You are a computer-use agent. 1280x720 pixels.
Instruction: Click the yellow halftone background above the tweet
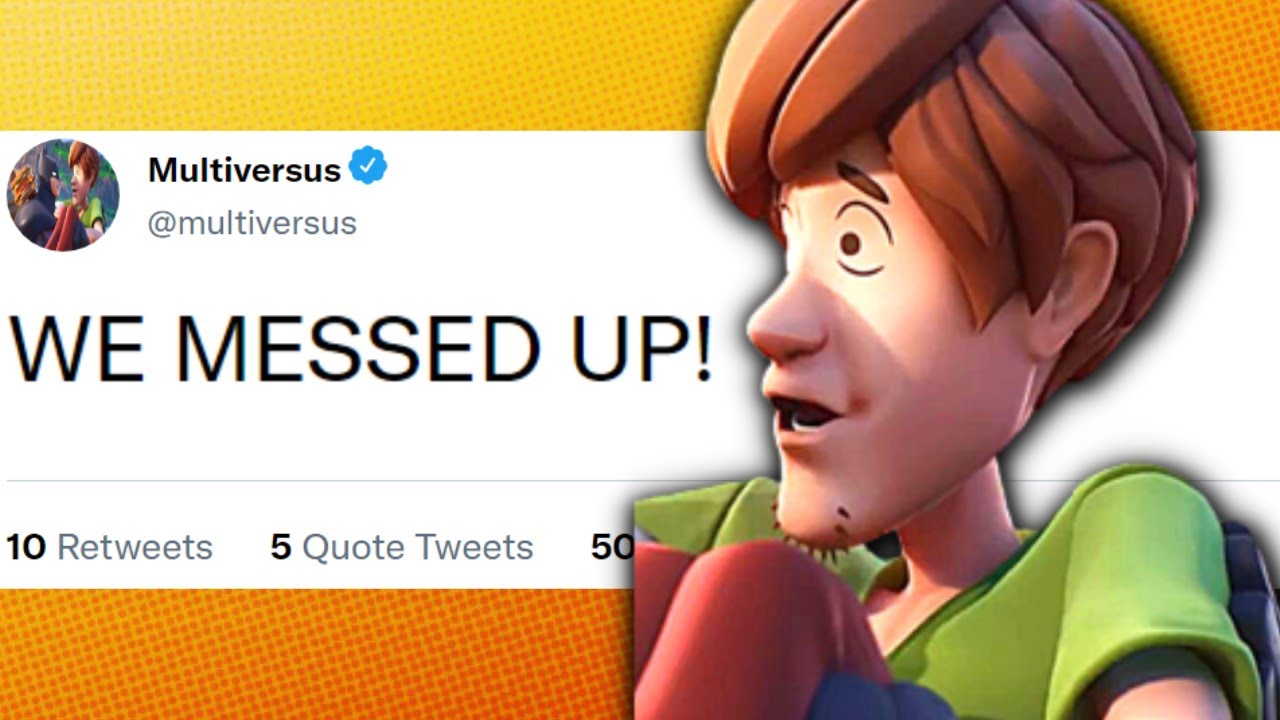click(x=350, y=65)
